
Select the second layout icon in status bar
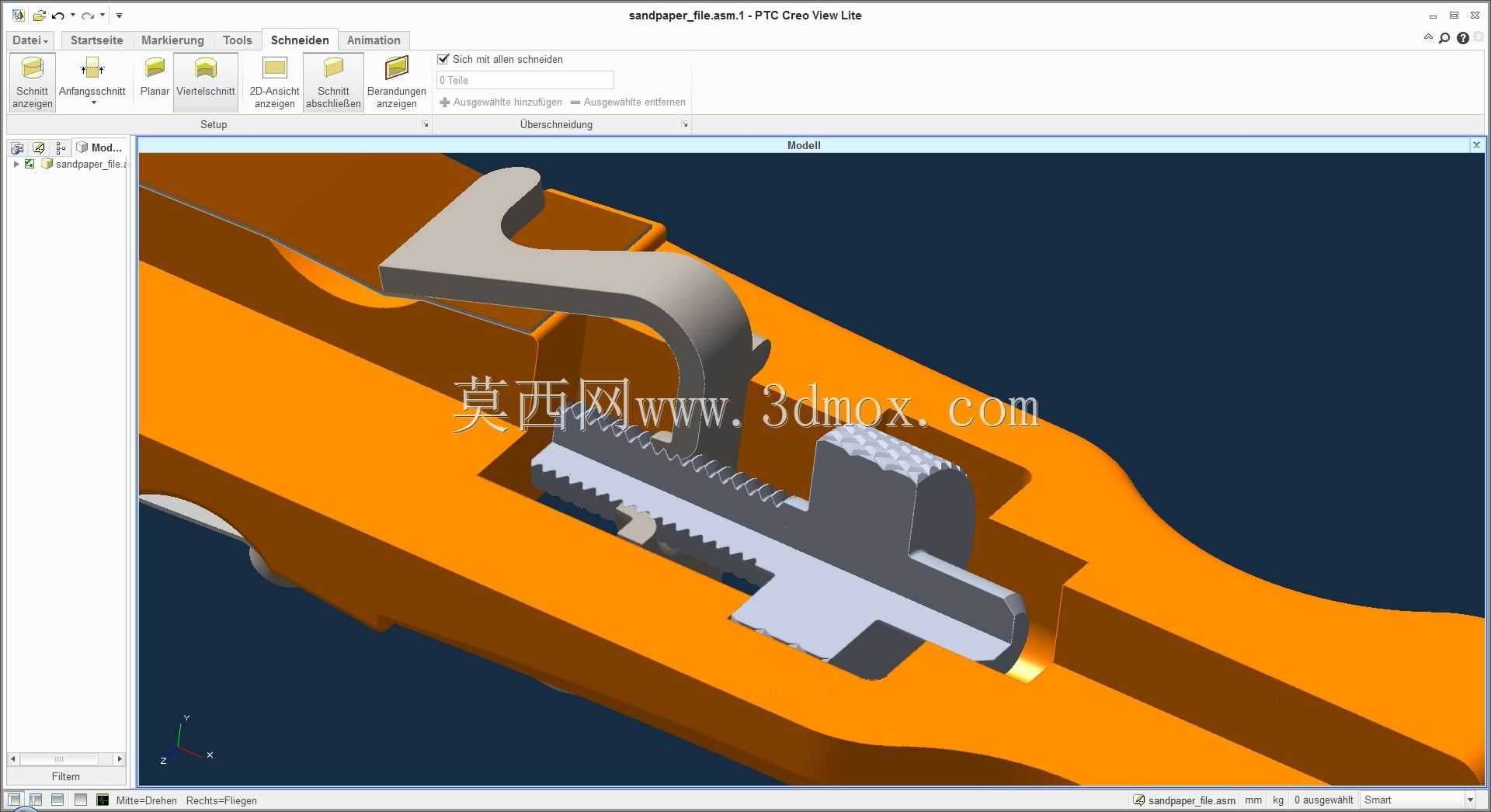point(36,800)
